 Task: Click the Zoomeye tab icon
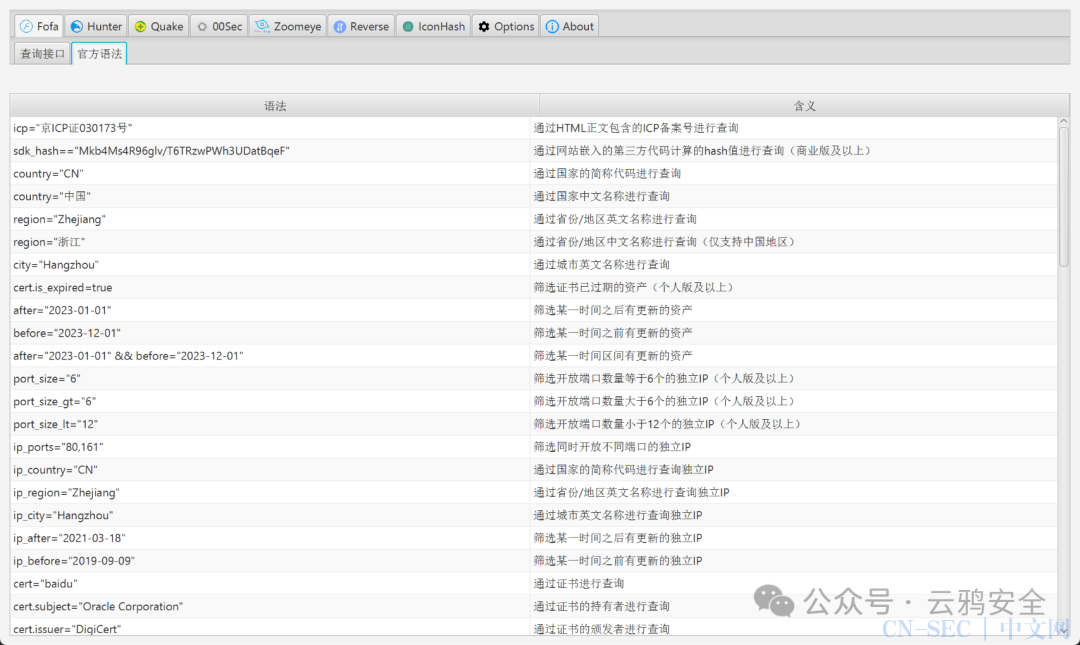[262, 26]
